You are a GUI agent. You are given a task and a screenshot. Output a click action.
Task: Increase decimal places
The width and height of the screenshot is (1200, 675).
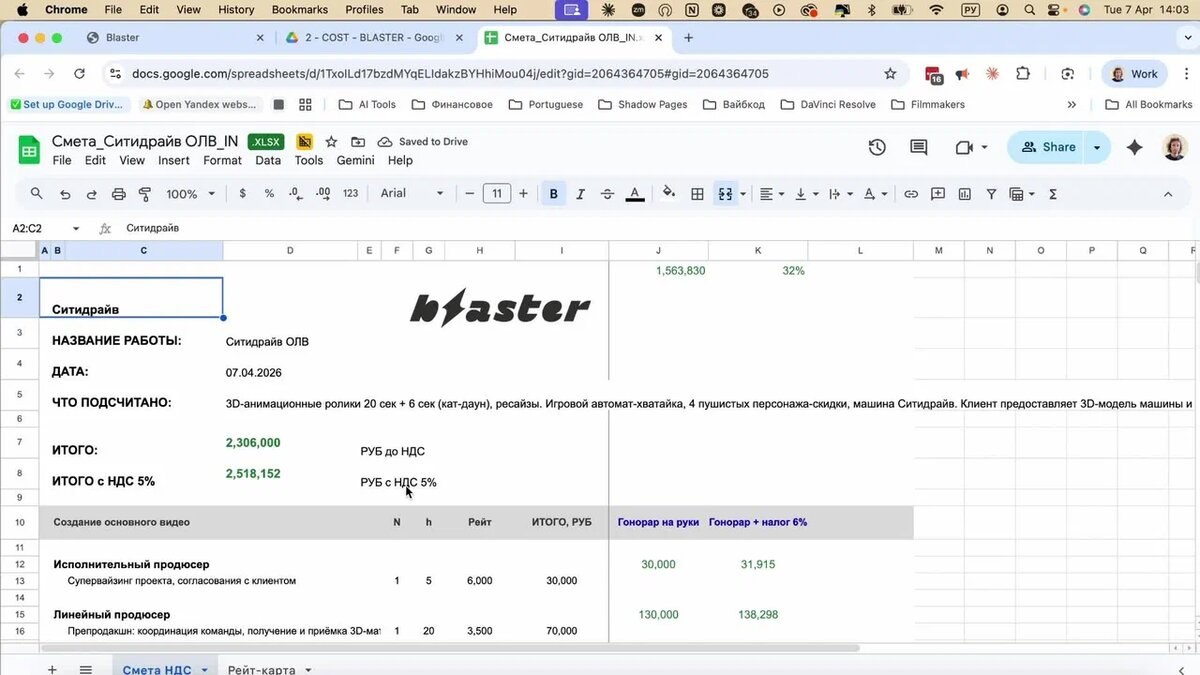click(322, 194)
